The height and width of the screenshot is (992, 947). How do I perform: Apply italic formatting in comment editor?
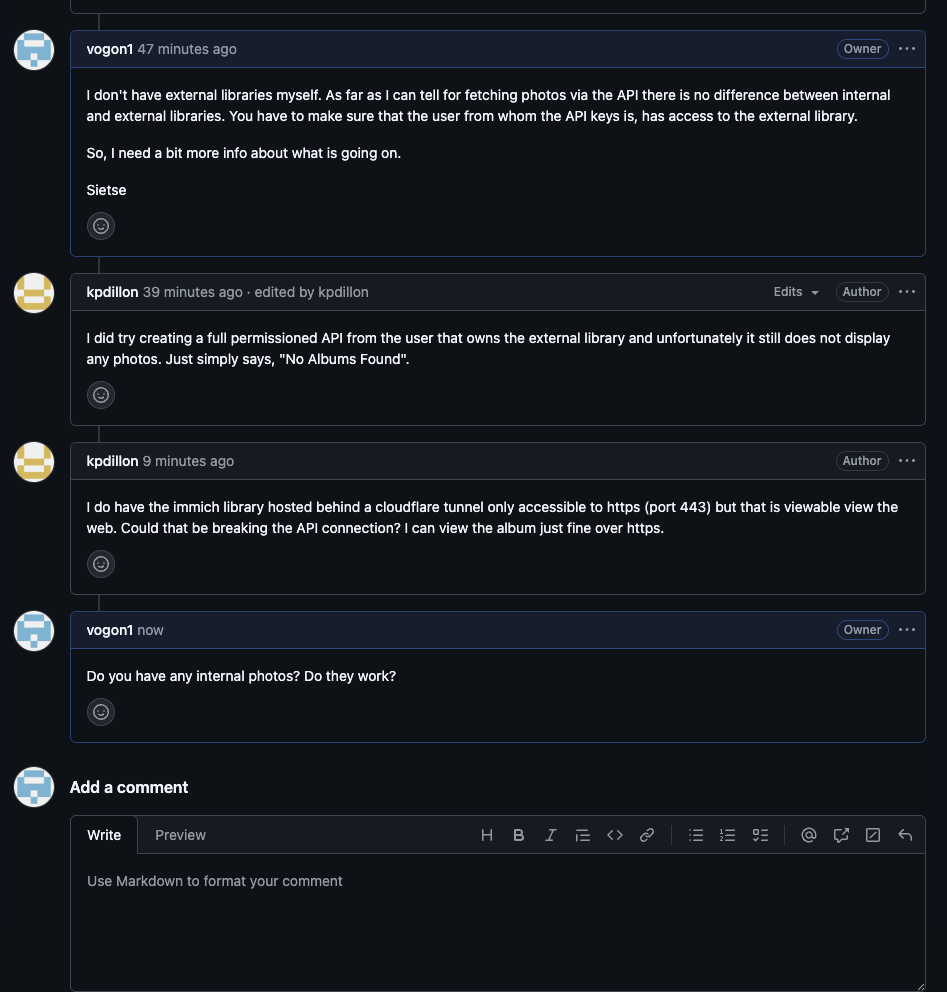pyautogui.click(x=550, y=835)
